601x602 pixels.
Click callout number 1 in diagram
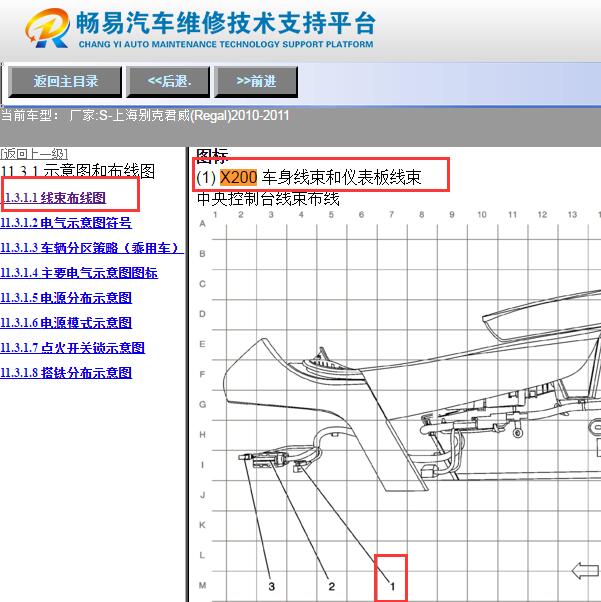[x=392, y=586]
